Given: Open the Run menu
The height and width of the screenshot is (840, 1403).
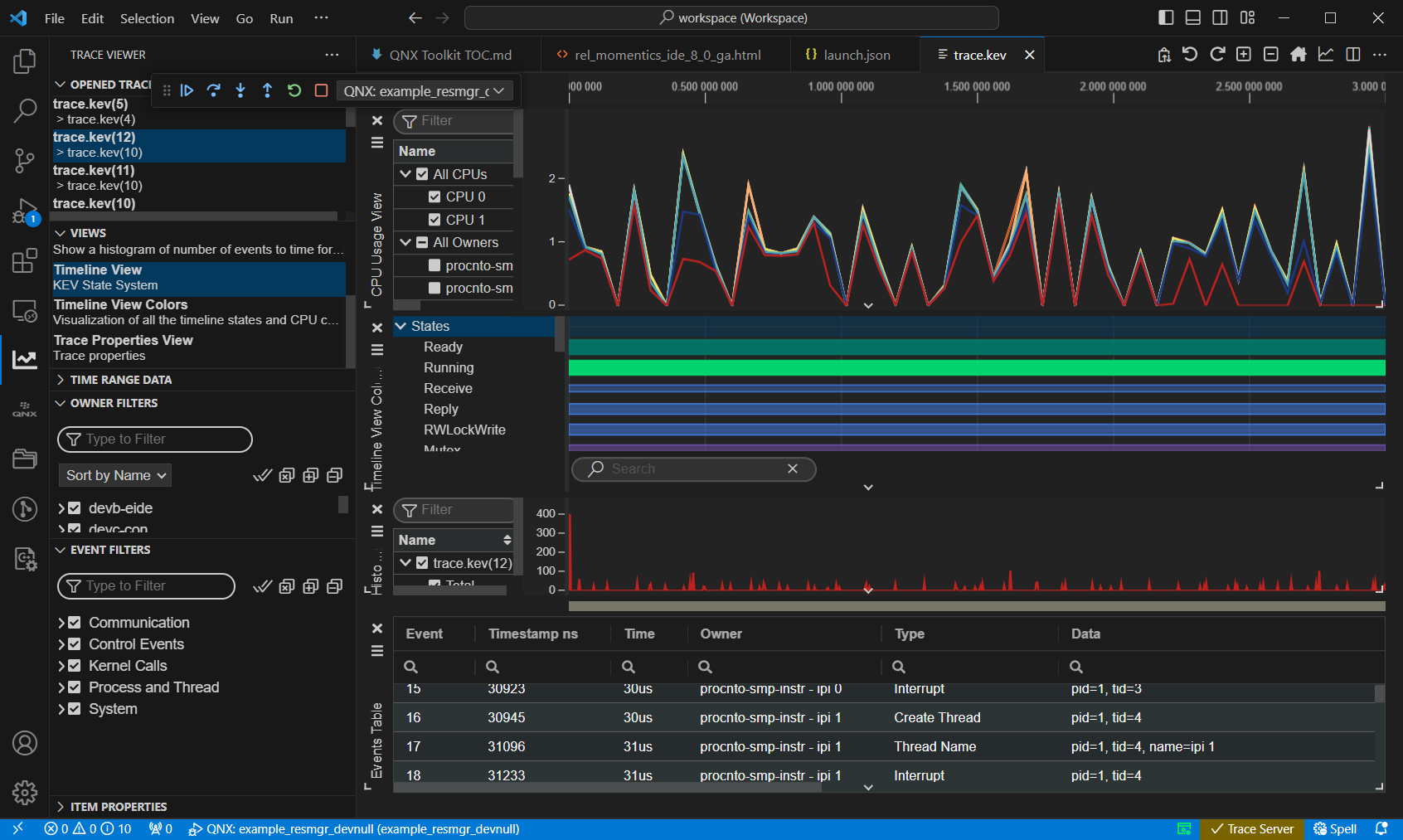Looking at the screenshot, I should click(x=281, y=18).
